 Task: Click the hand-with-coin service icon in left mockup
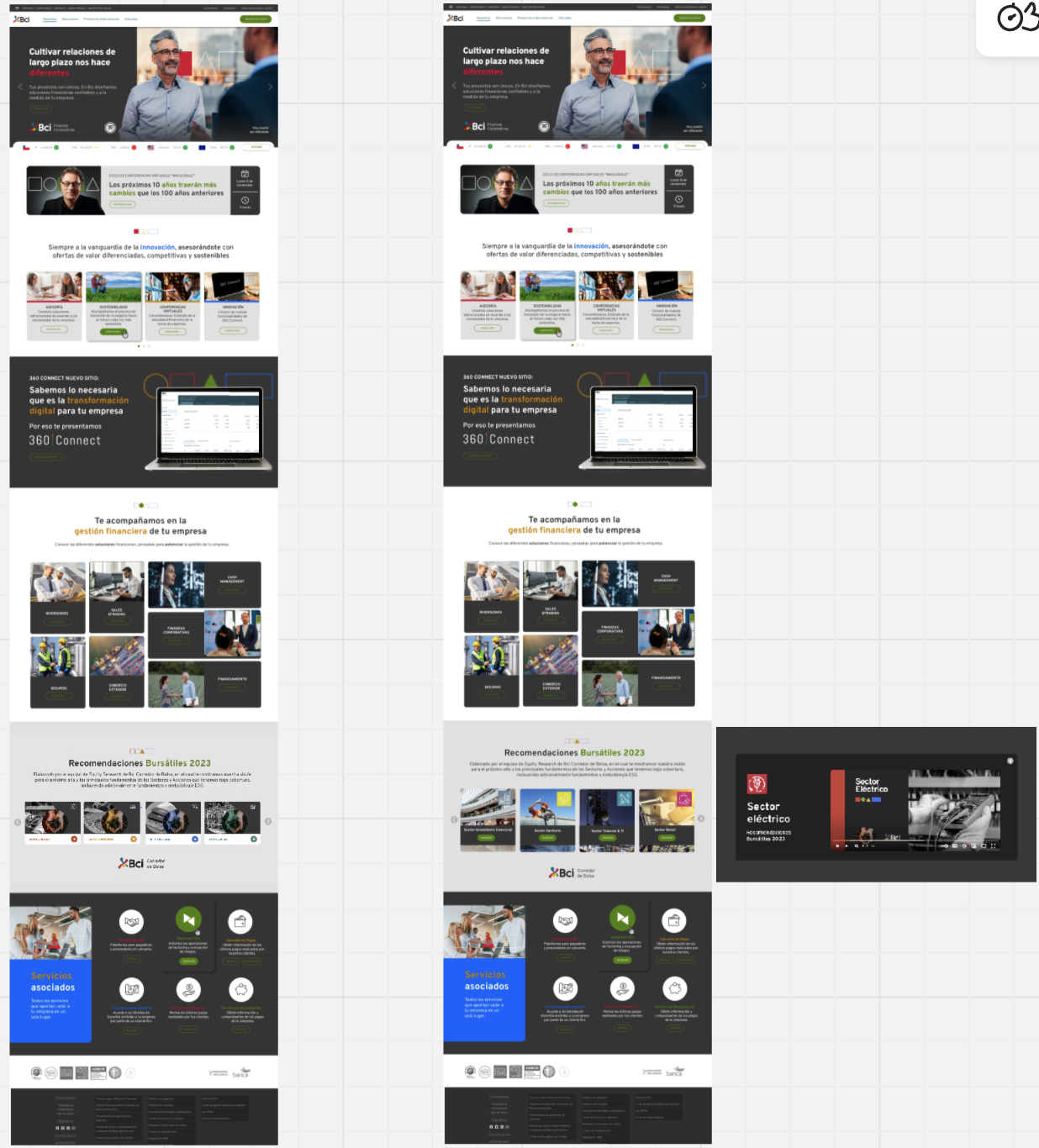(x=189, y=989)
